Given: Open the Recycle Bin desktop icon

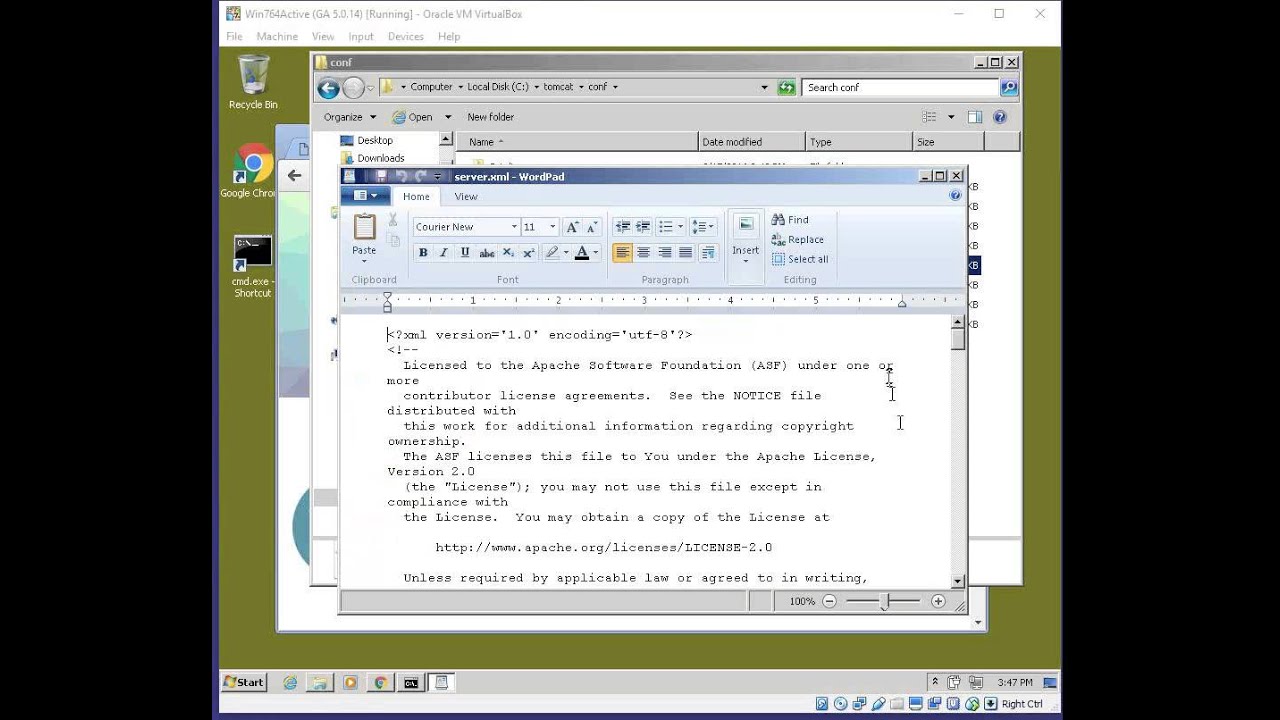Looking at the screenshot, I should tap(253, 82).
